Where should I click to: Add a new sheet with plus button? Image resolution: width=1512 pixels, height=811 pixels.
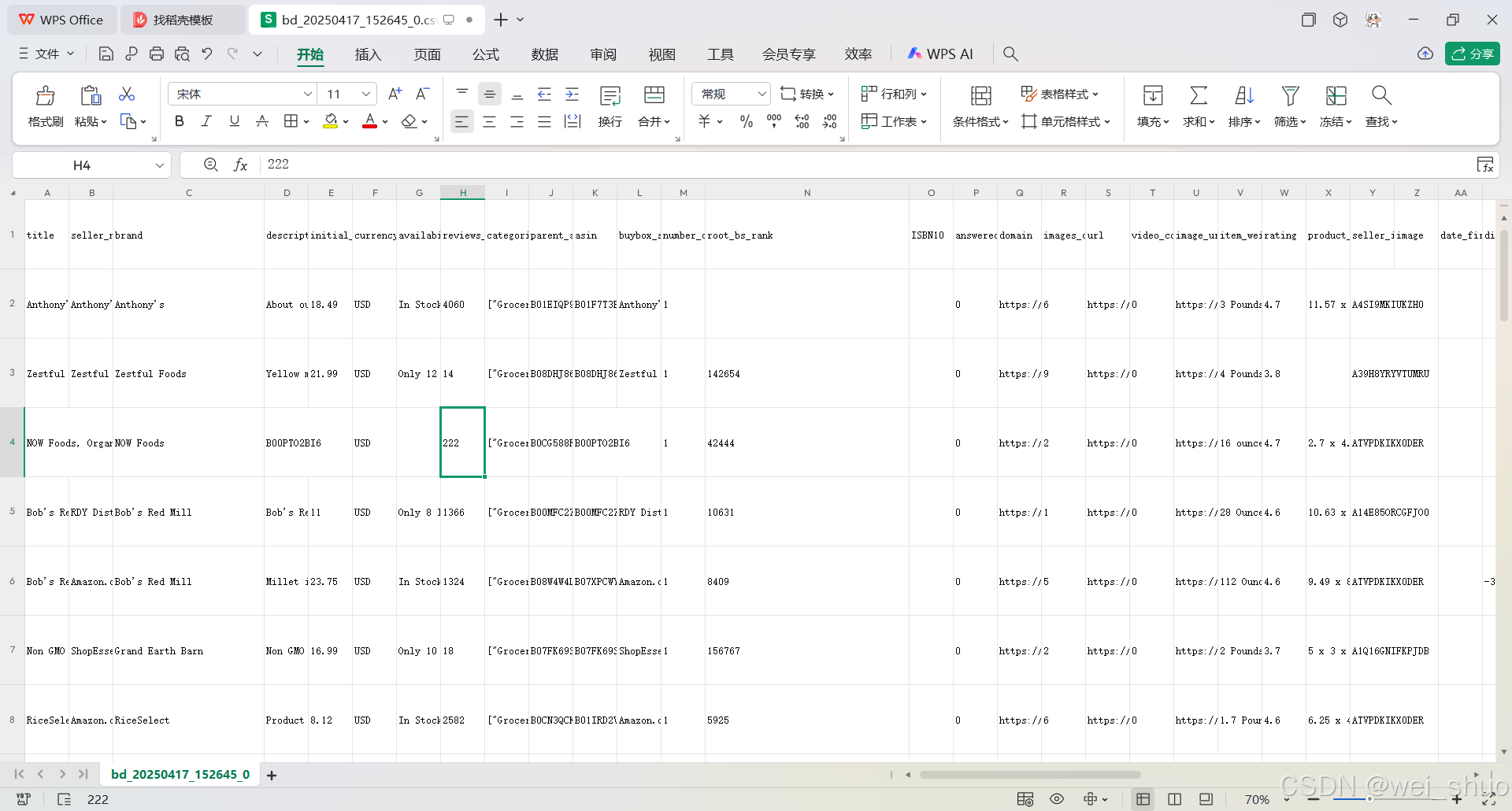(x=272, y=776)
